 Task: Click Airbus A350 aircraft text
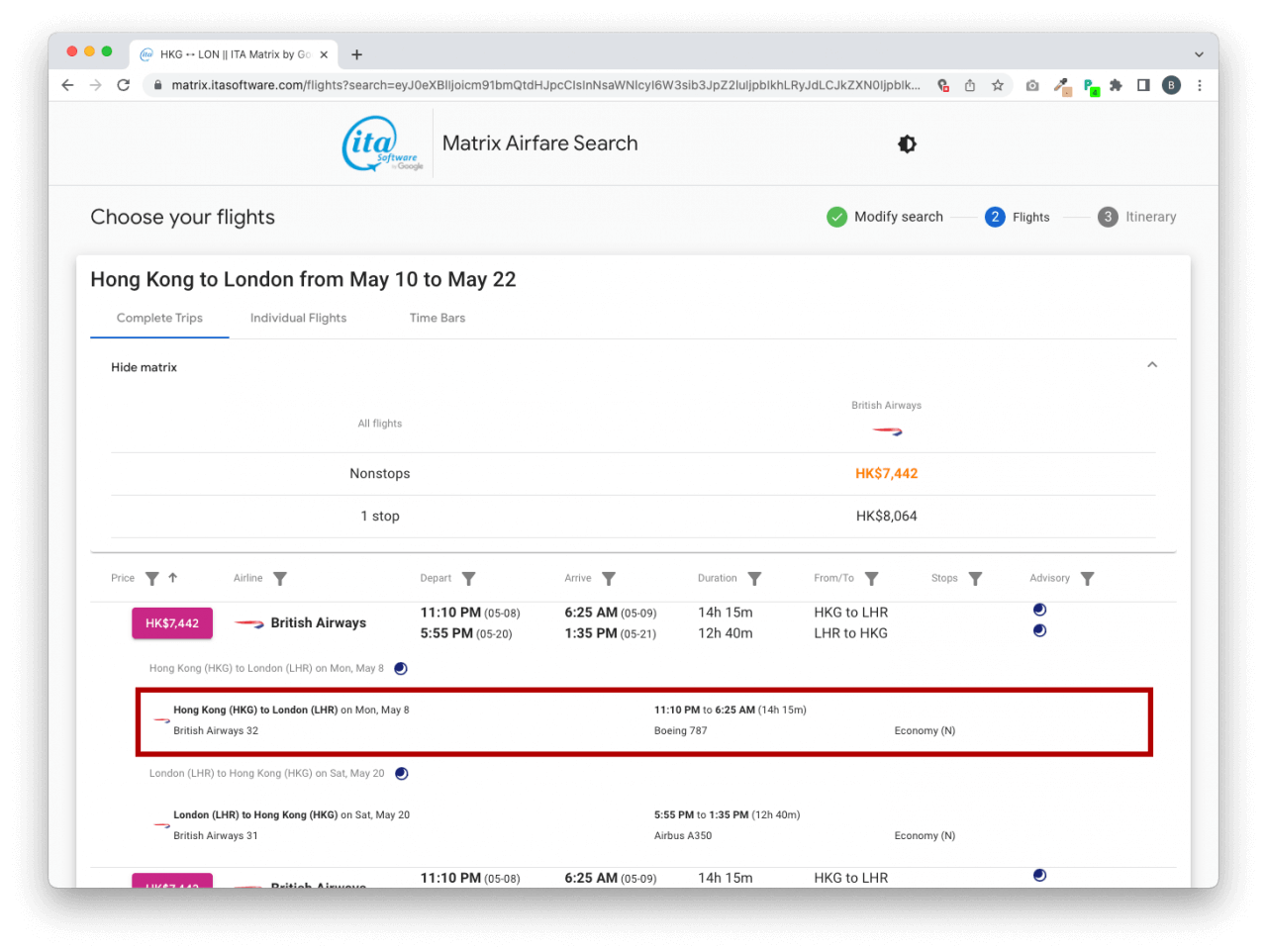(683, 836)
